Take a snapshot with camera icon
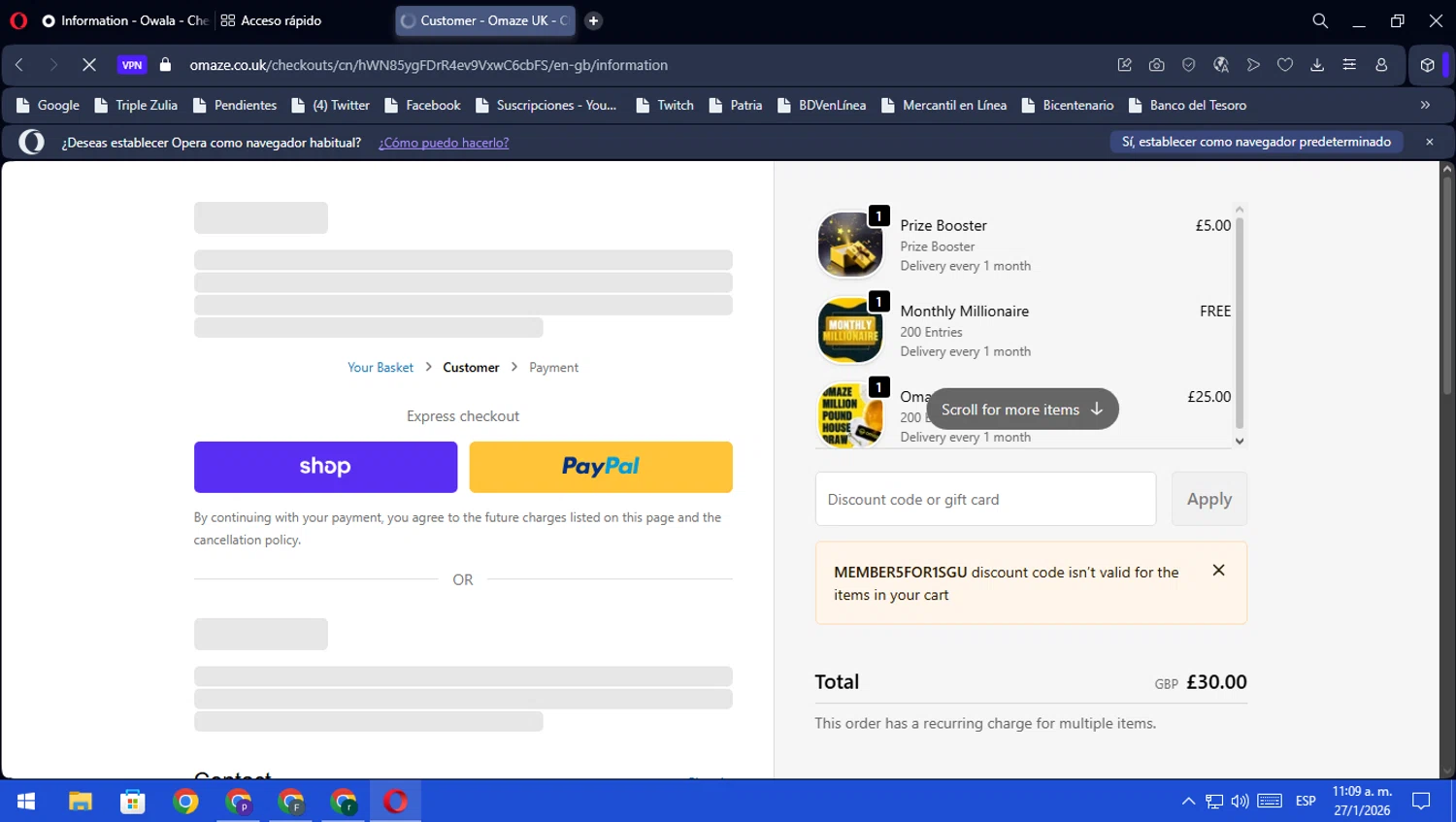This screenshot has height=822, width=1456. click(x=1156, y=65)
